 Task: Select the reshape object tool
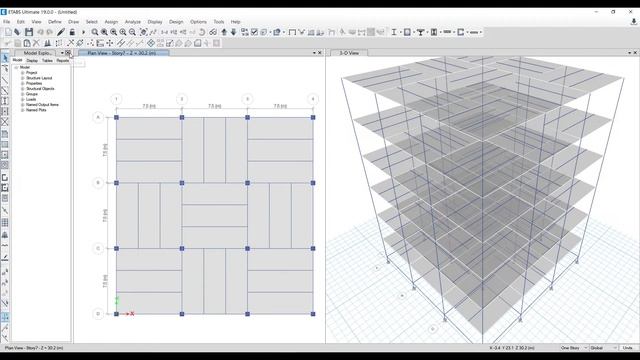pos(5,68)
